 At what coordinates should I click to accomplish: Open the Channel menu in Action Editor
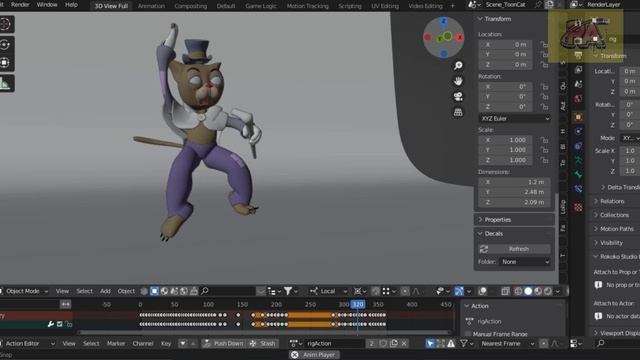143,344
